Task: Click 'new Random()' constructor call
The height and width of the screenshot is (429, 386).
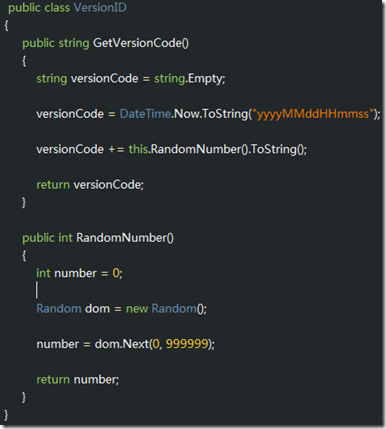Action: pyautogui.click(x=166, y=308)
